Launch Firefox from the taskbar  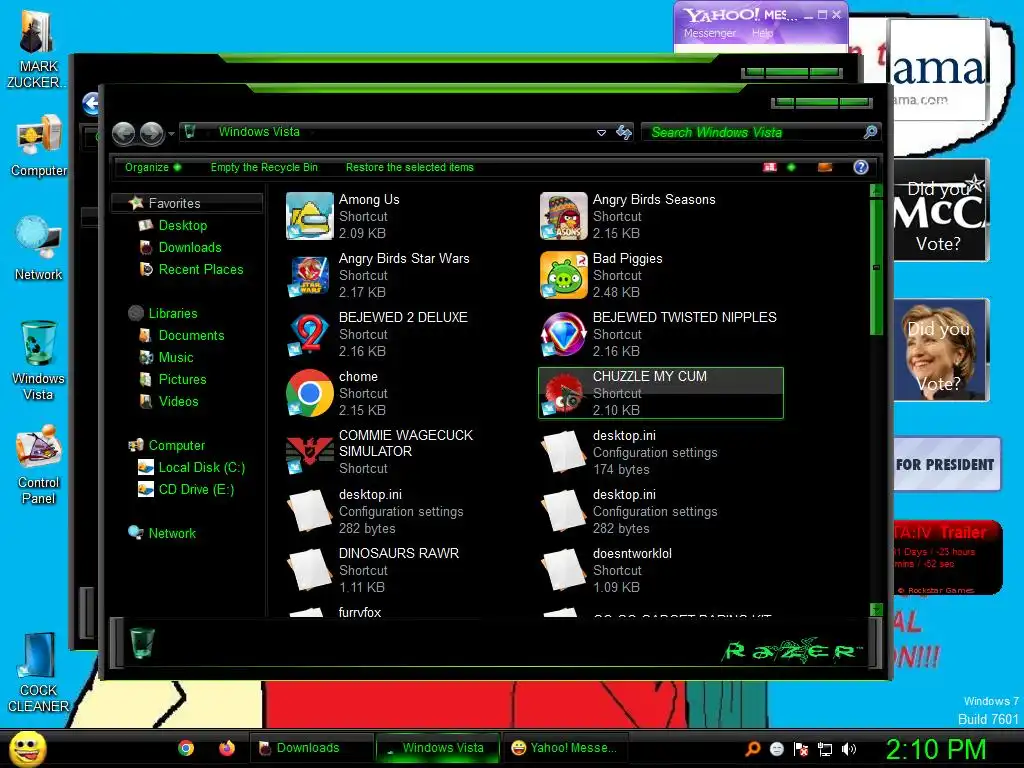point(227,748)
